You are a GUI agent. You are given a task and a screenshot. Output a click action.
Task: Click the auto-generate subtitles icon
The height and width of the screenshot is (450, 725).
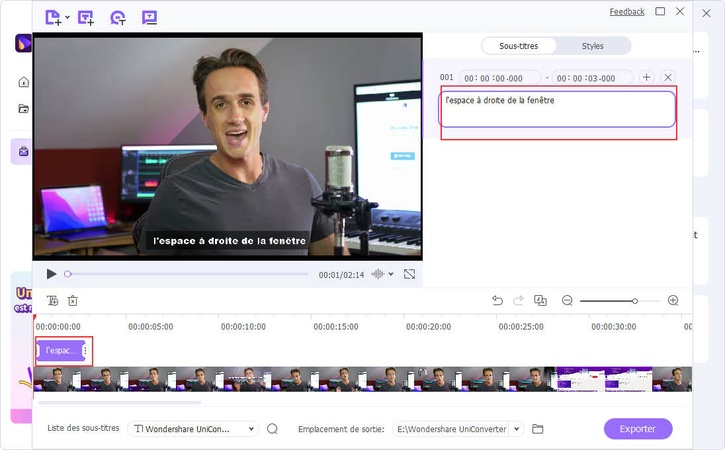pos(118,18)
